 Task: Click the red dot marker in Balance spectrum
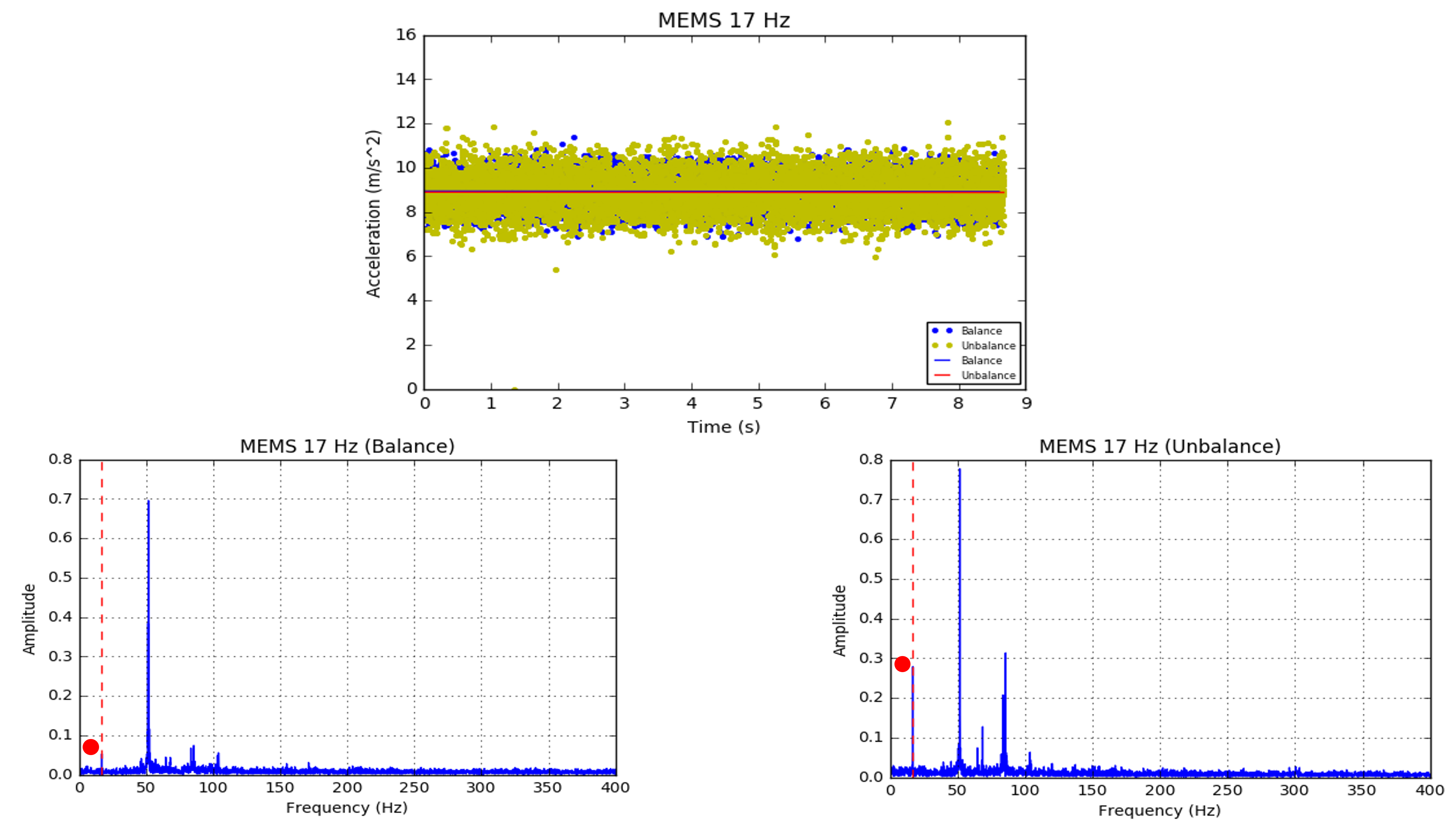point(90,747)
